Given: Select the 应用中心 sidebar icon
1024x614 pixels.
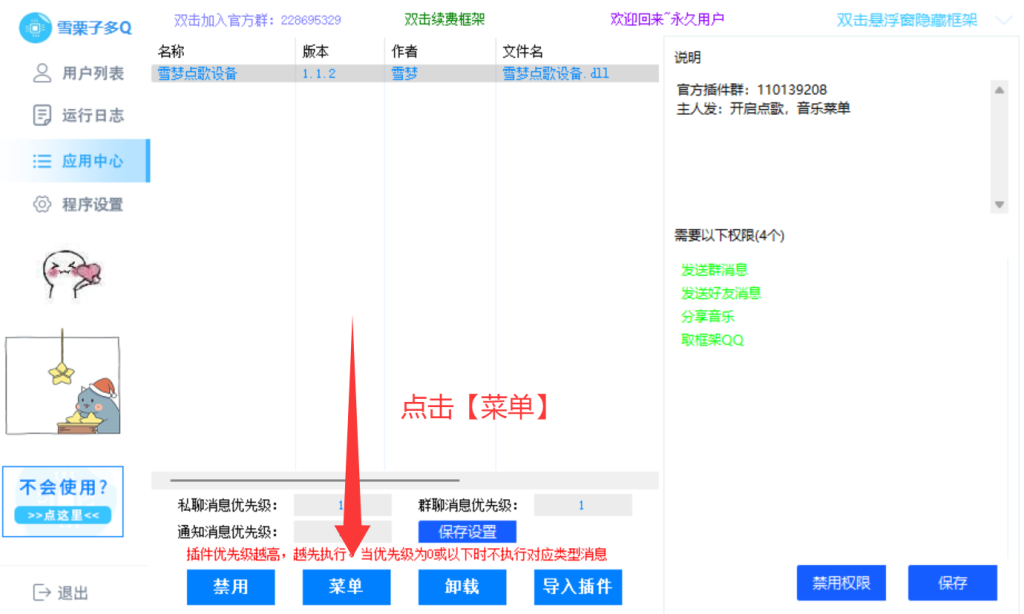Looking at the screenshot, I should (42, 161).
